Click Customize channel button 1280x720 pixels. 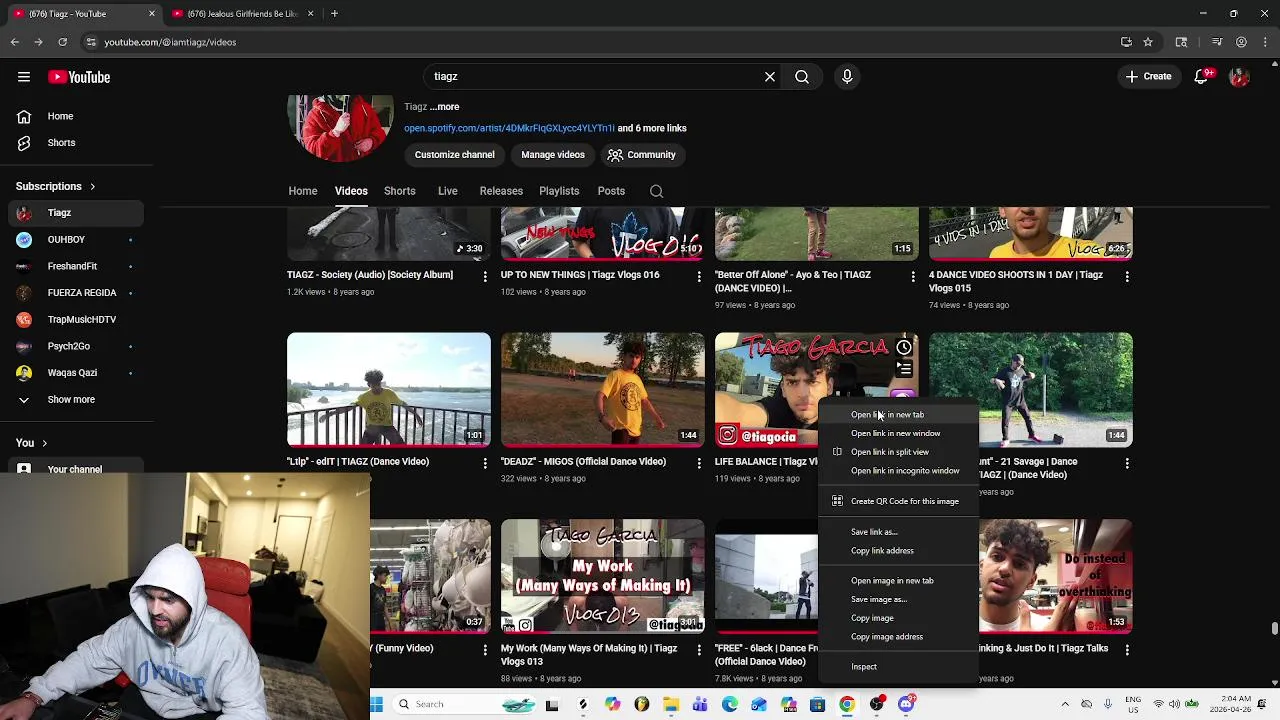pyautogui.click(x=455, y=155)
